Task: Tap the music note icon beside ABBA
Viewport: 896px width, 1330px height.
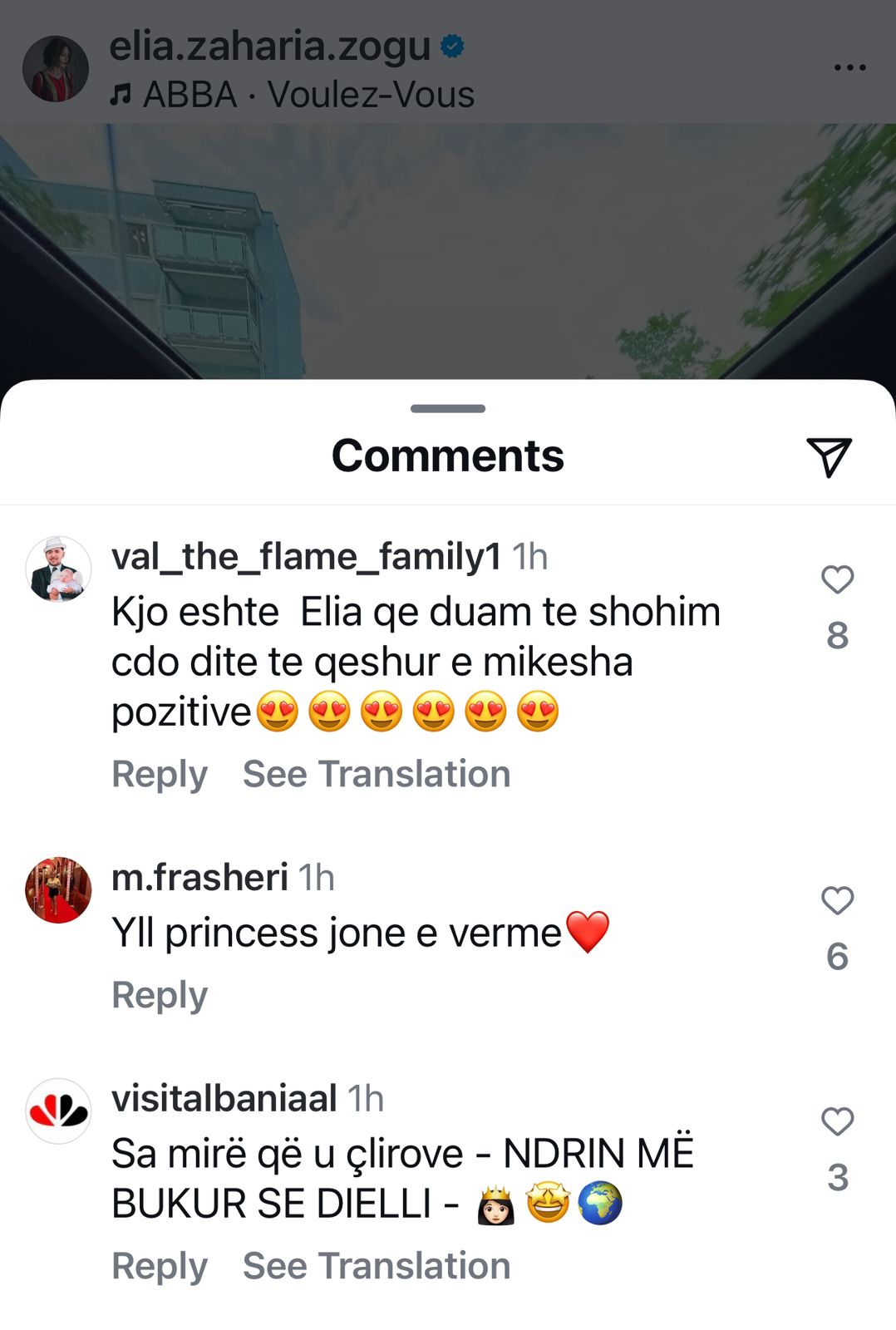Action: coord(121,95)
